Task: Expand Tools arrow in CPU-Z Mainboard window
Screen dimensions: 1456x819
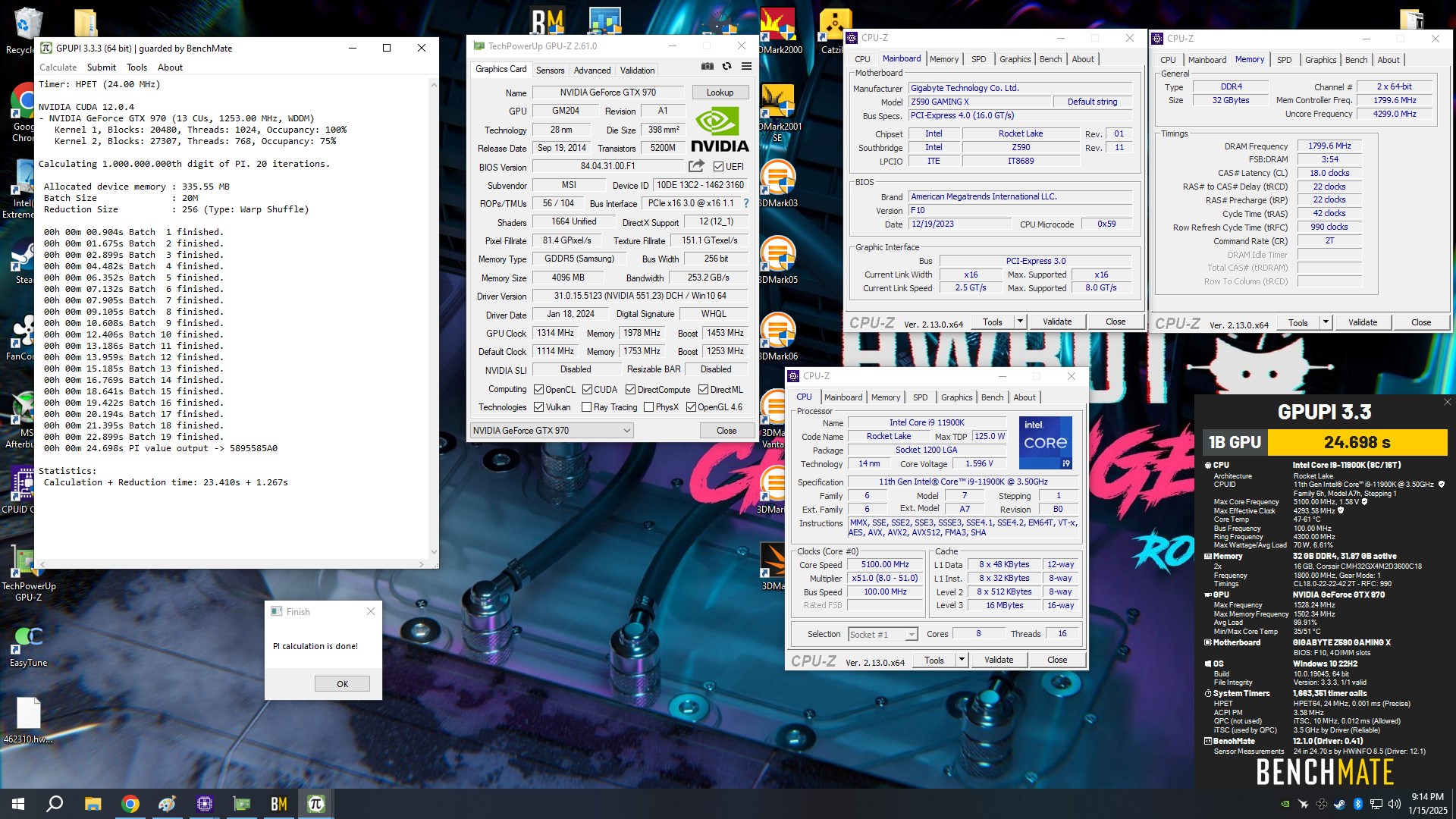Action: pyautogui.click(x=1020, y=322)
